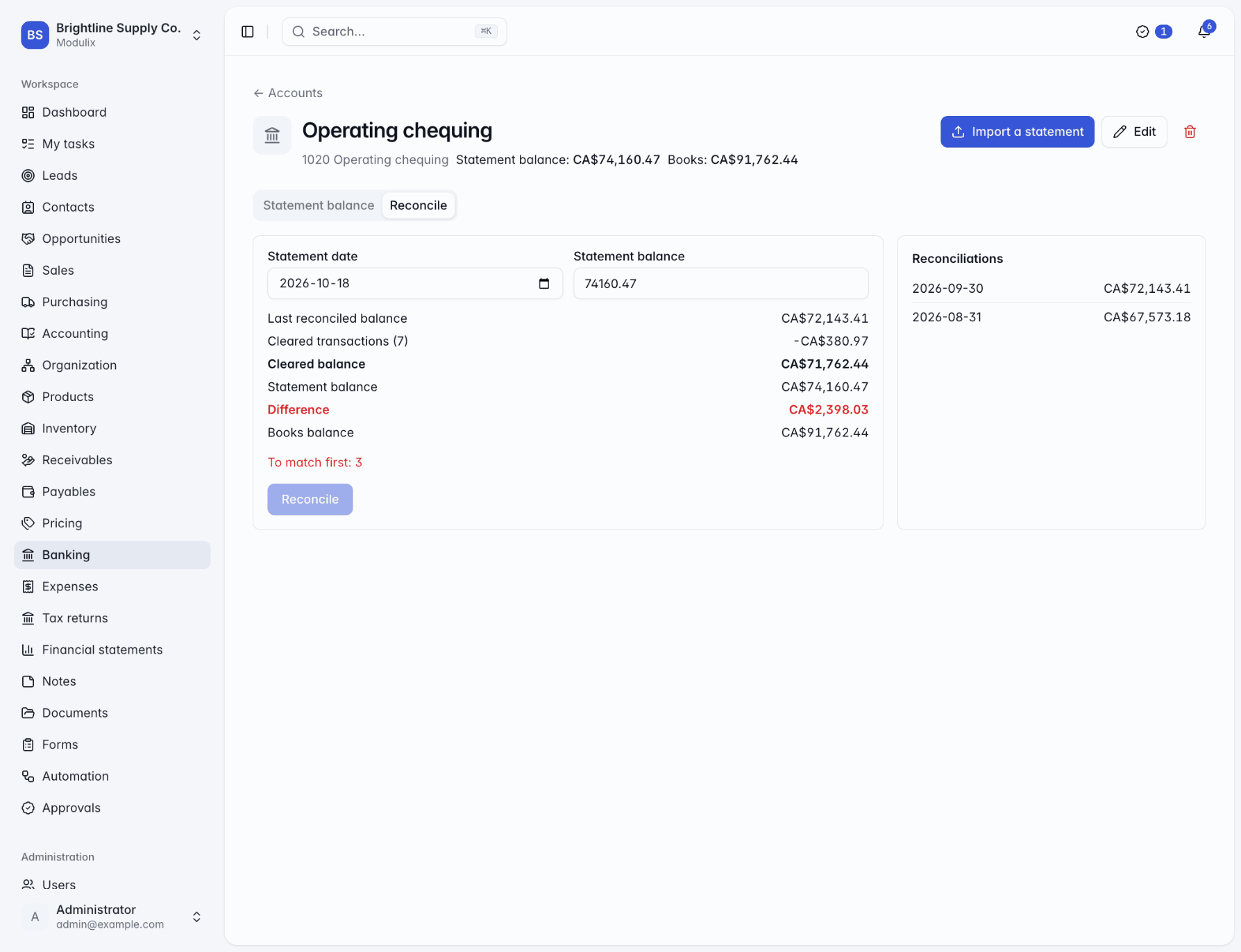Open Contacts in sidebar
The image size is (1241, 952).
click(112, 207)
